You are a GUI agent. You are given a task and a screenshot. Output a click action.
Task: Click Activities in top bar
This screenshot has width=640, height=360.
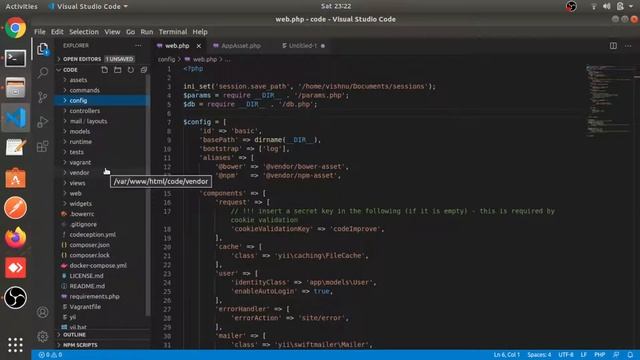pyautogui.click(x=21, y=6)
